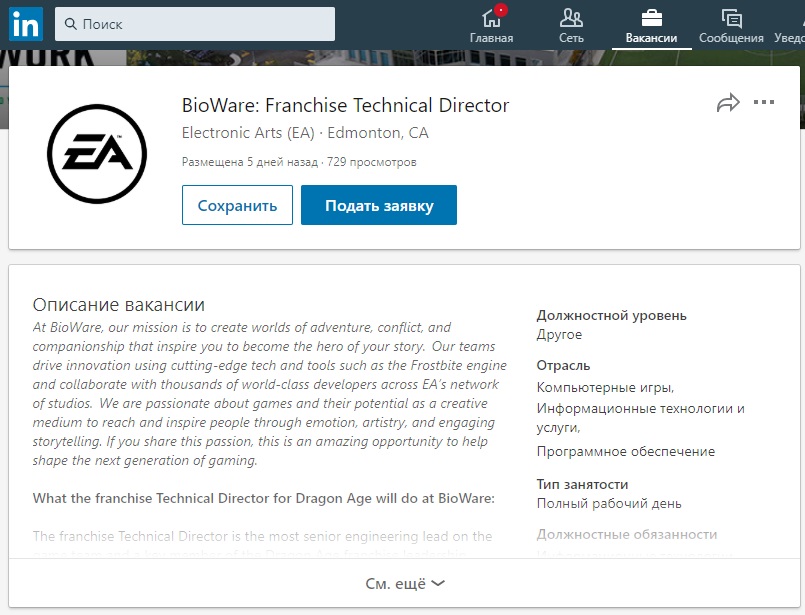This screenshot has height=615, width=805.
Task: Click the red notification badge on Главная
Action: tap(501, 11)
